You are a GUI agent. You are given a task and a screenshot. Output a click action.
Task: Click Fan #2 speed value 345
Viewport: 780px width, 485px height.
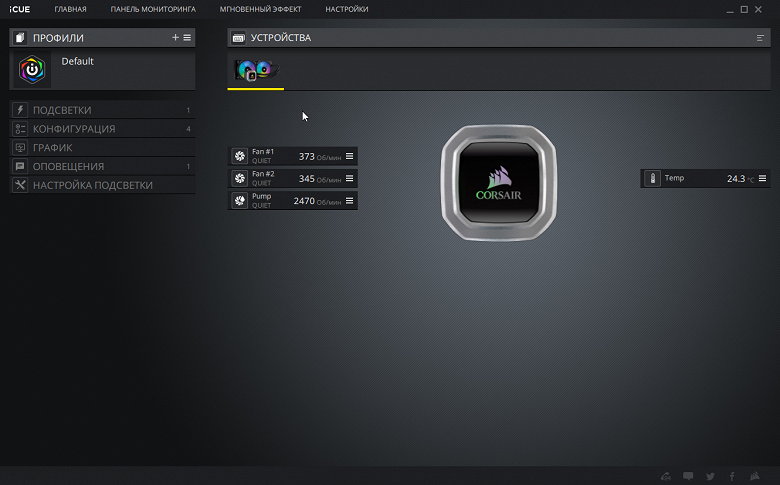(x=306, y=179)
